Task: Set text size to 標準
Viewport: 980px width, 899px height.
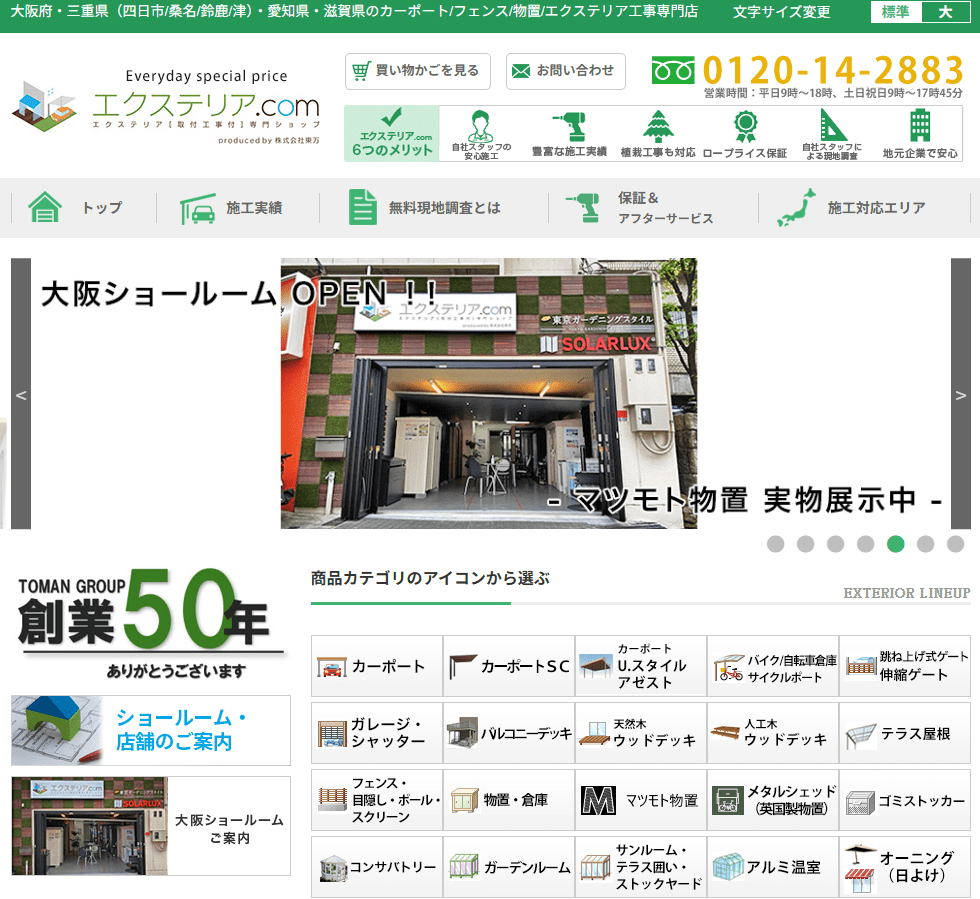Action: (896, 12)
